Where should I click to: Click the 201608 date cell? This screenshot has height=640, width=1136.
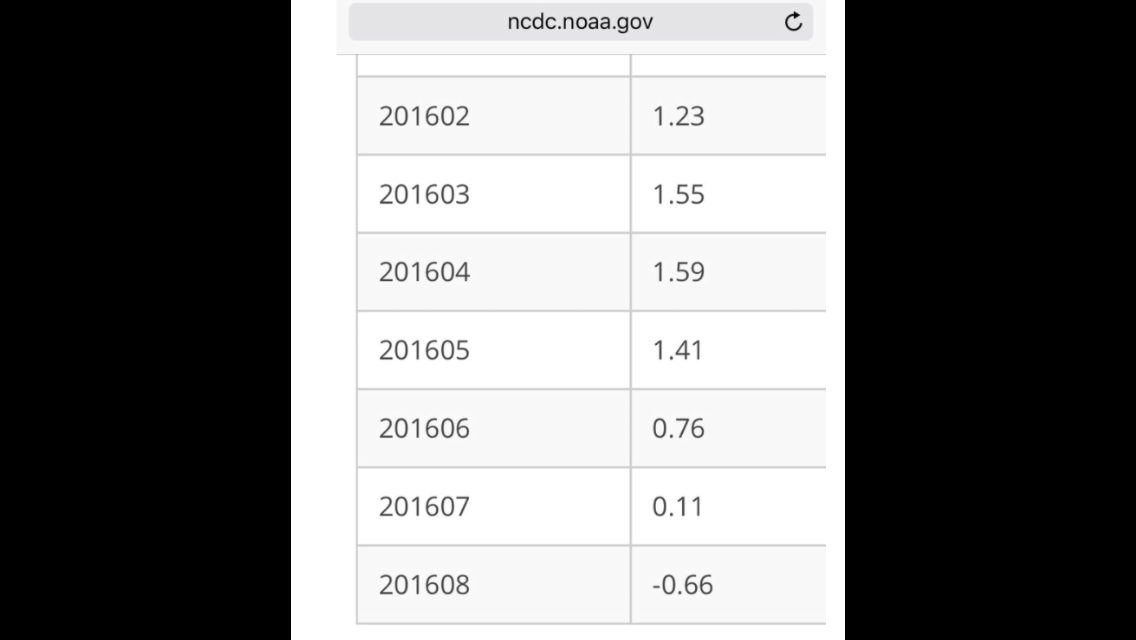(493, 585)
